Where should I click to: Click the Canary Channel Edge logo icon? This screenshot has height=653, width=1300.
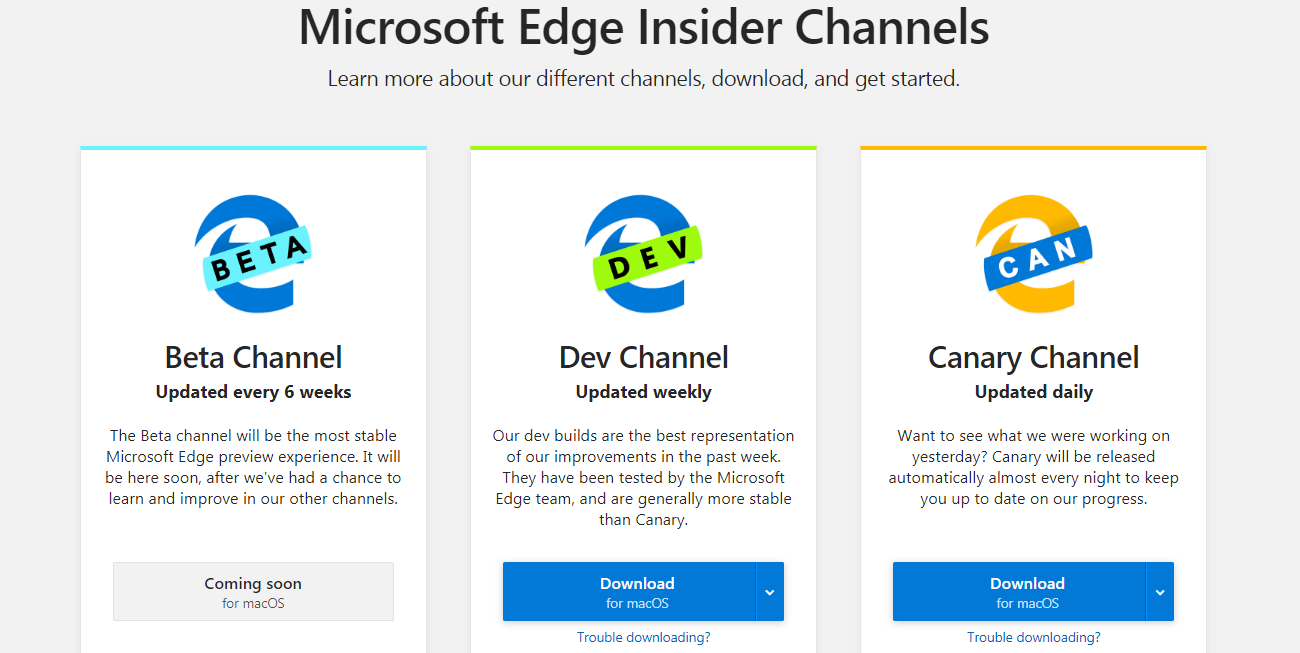pos(1033,253)
